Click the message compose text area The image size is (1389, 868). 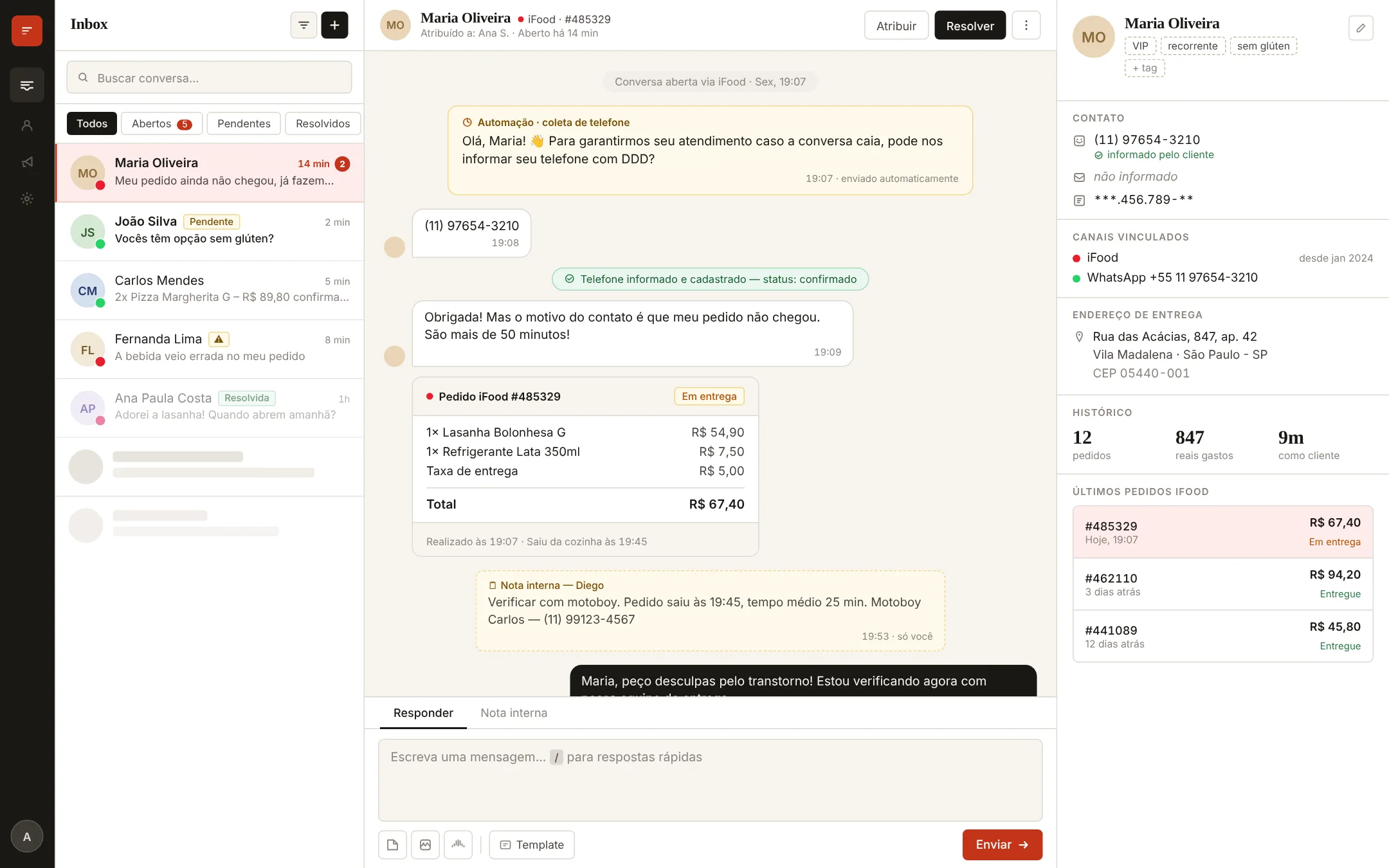710,780
